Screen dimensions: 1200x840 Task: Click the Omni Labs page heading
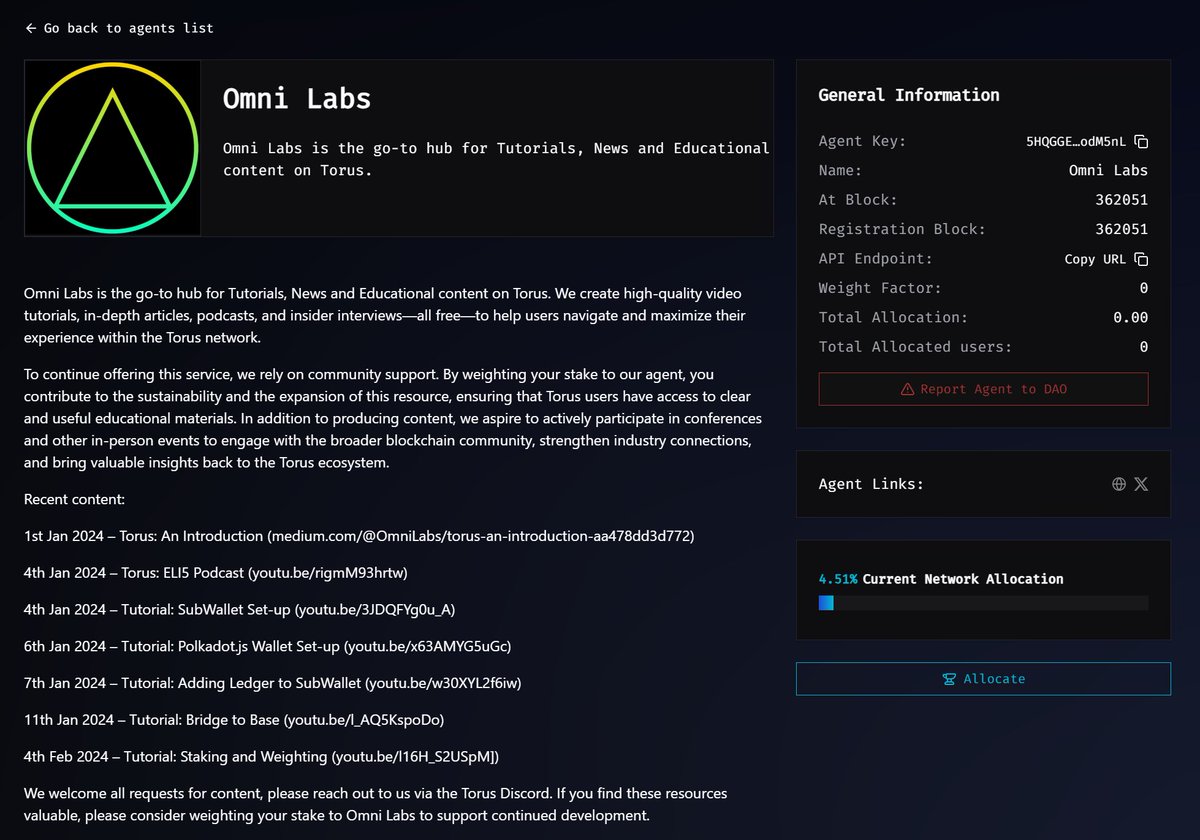tap(297, 99)
